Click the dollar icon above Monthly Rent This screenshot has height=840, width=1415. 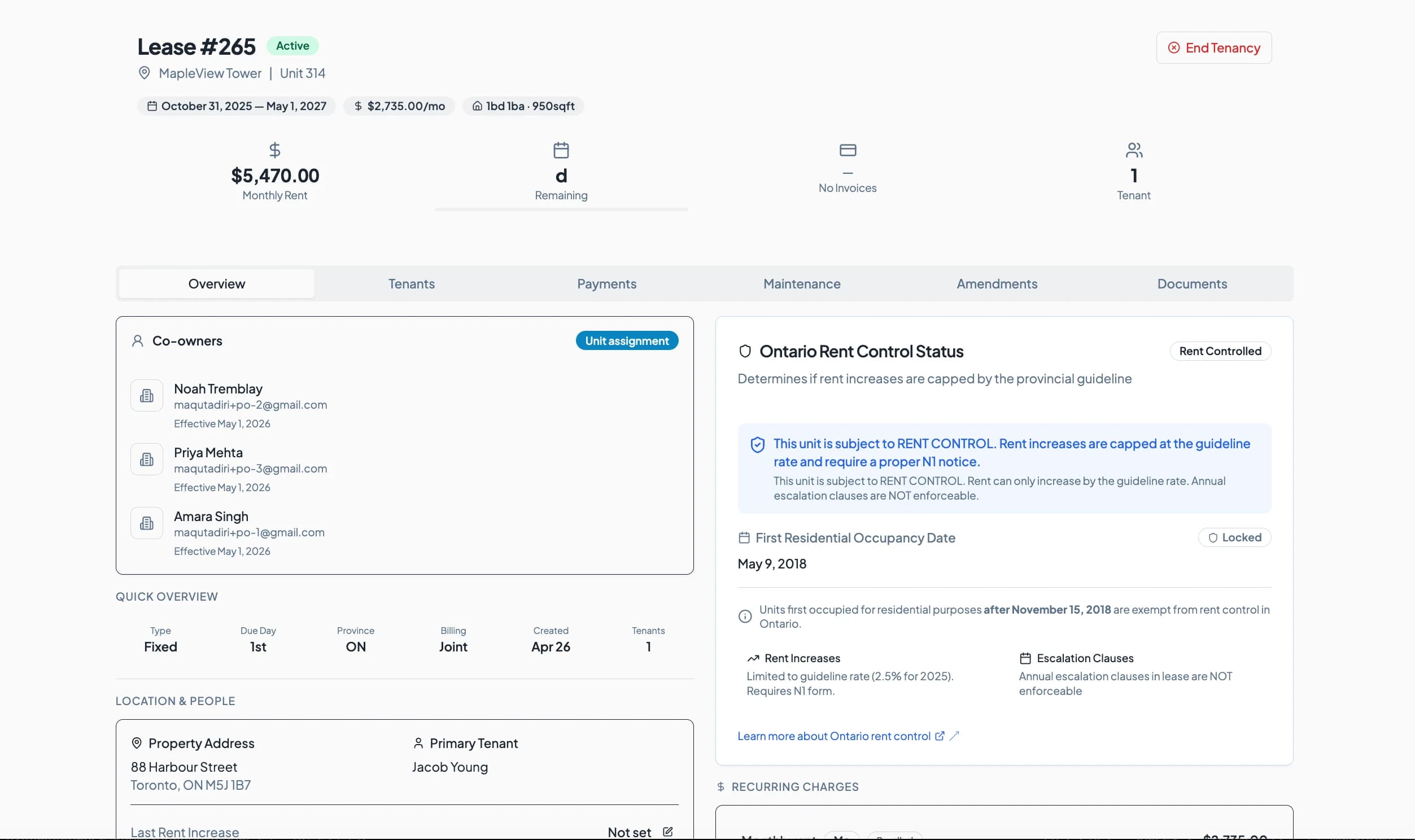point(274,150)
